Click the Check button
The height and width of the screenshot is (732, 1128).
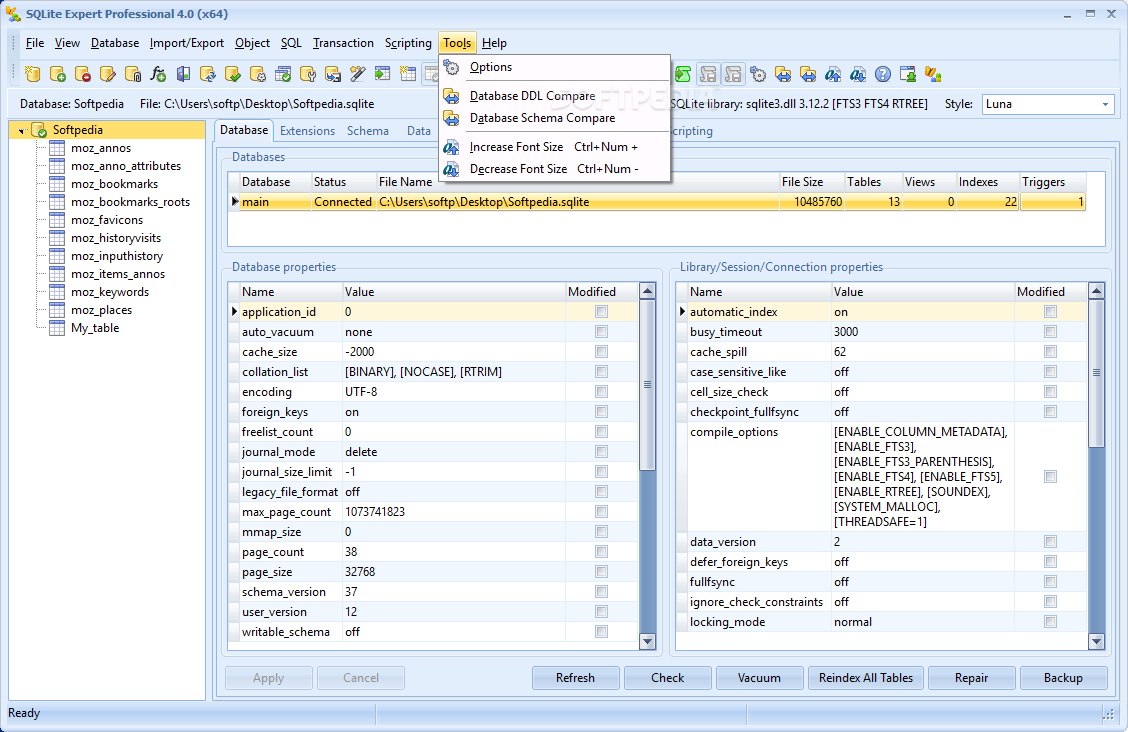point(668,678)
